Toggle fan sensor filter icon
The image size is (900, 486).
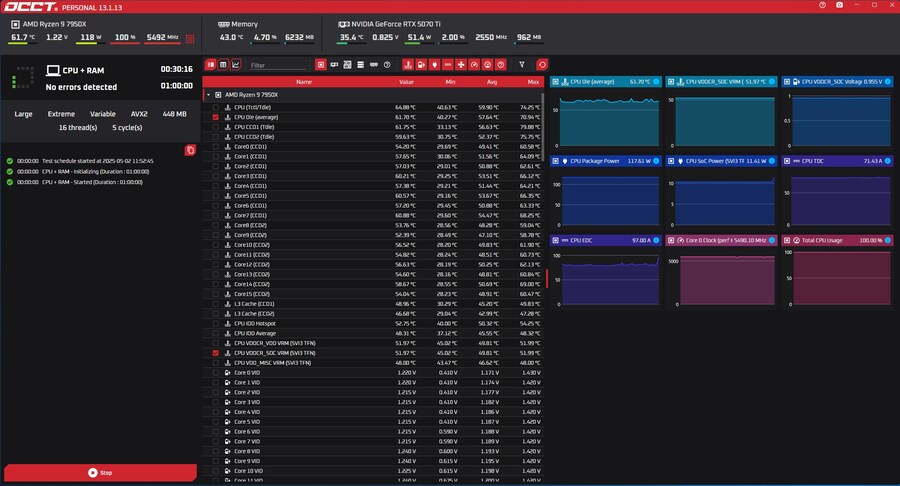coord(461,64)
